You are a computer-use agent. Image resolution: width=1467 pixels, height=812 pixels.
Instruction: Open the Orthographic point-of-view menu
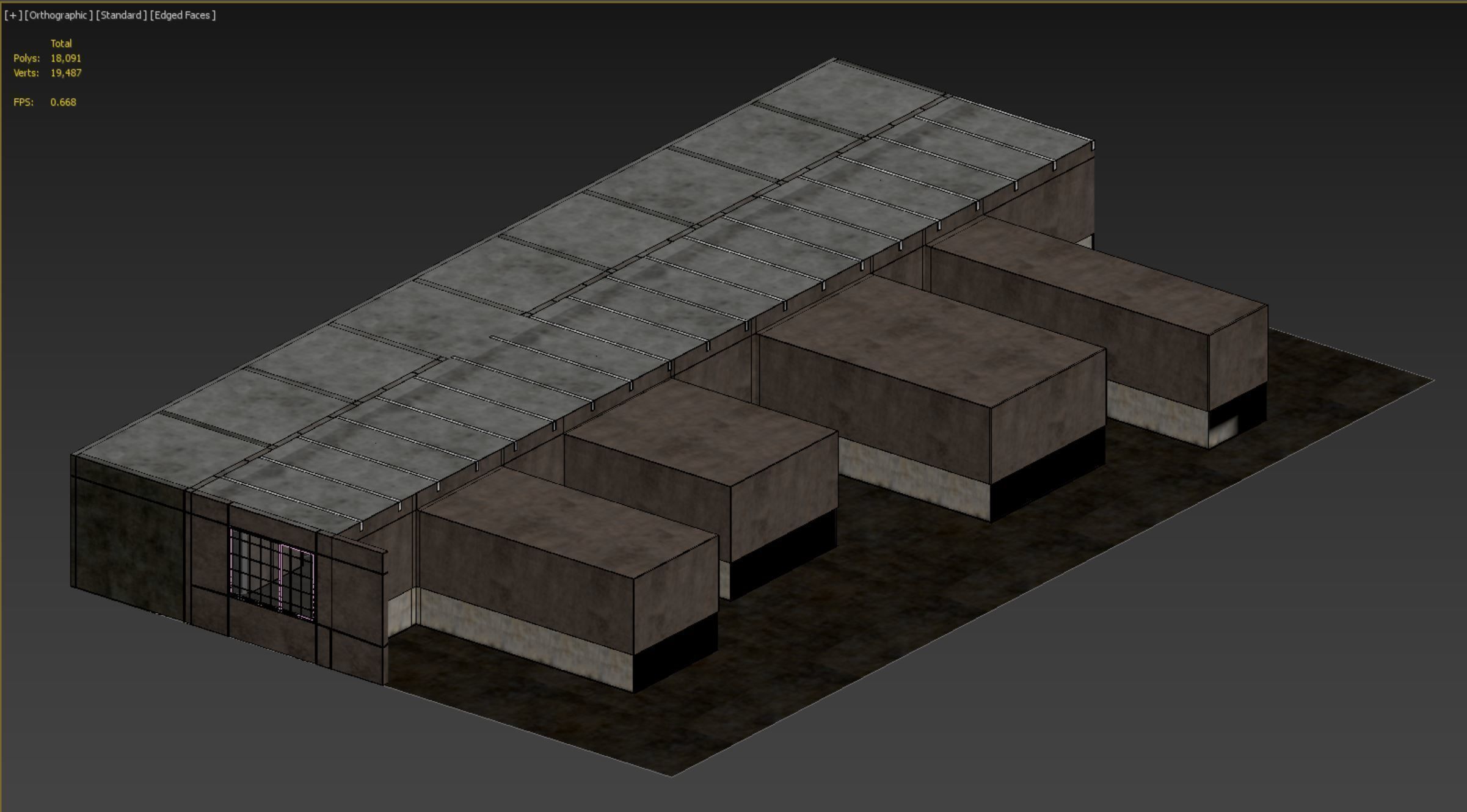click(59, 15)
